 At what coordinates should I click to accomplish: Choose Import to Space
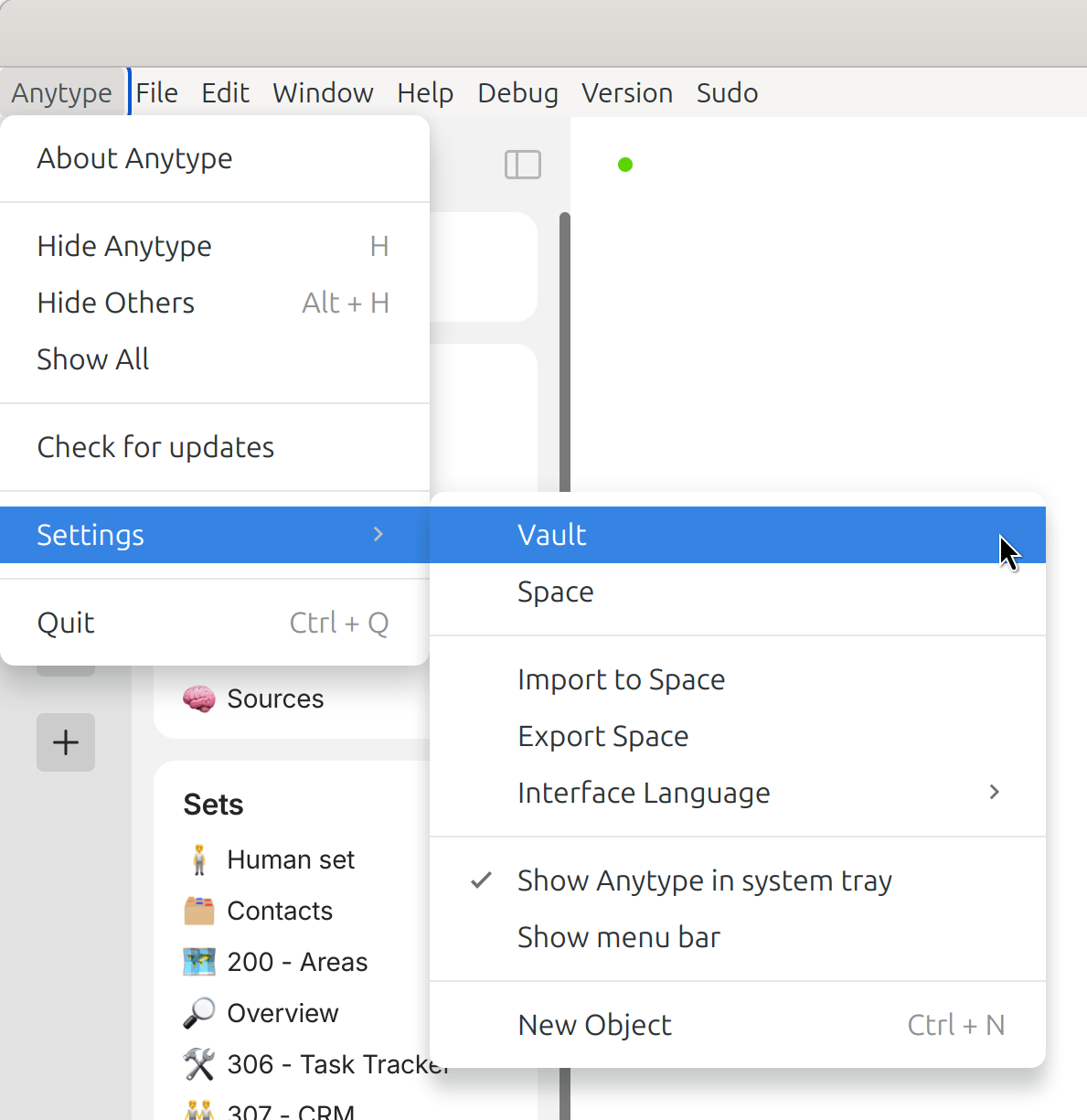pos(738,679)
